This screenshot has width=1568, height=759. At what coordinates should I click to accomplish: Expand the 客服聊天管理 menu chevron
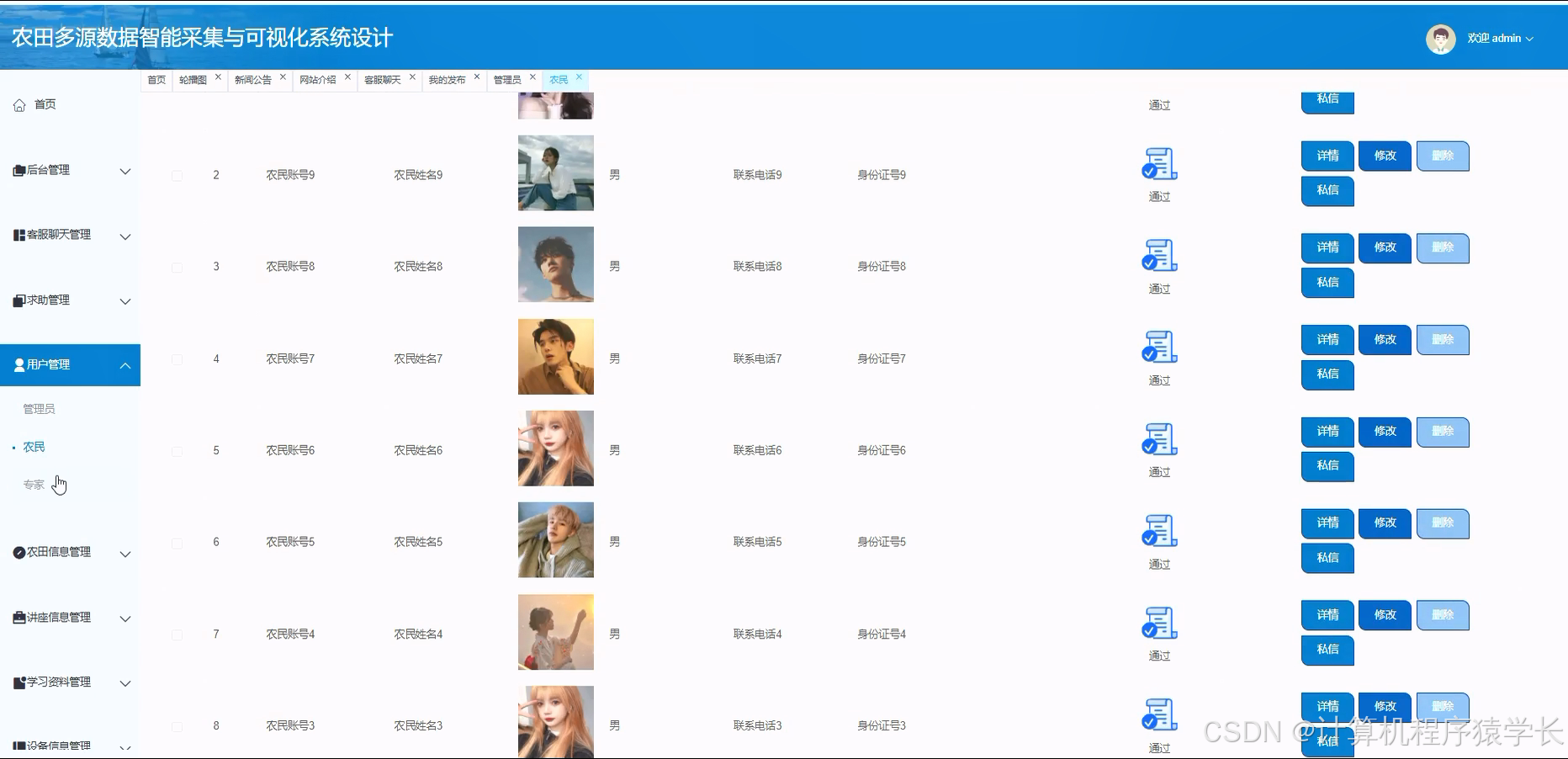click(125, 236)
